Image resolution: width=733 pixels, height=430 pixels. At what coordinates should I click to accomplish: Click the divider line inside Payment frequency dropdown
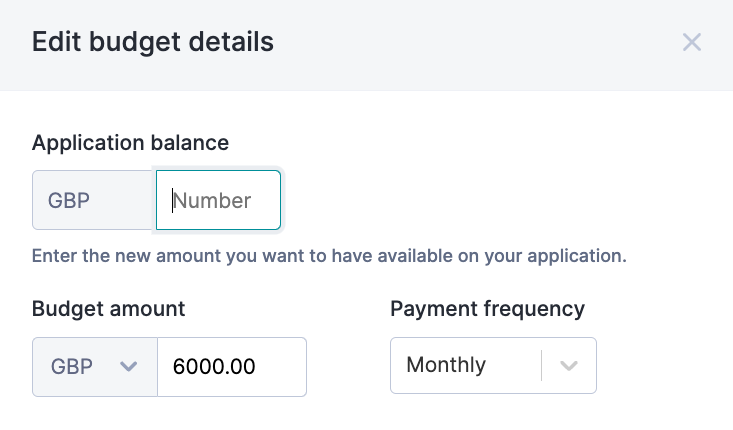coord(541,366)
